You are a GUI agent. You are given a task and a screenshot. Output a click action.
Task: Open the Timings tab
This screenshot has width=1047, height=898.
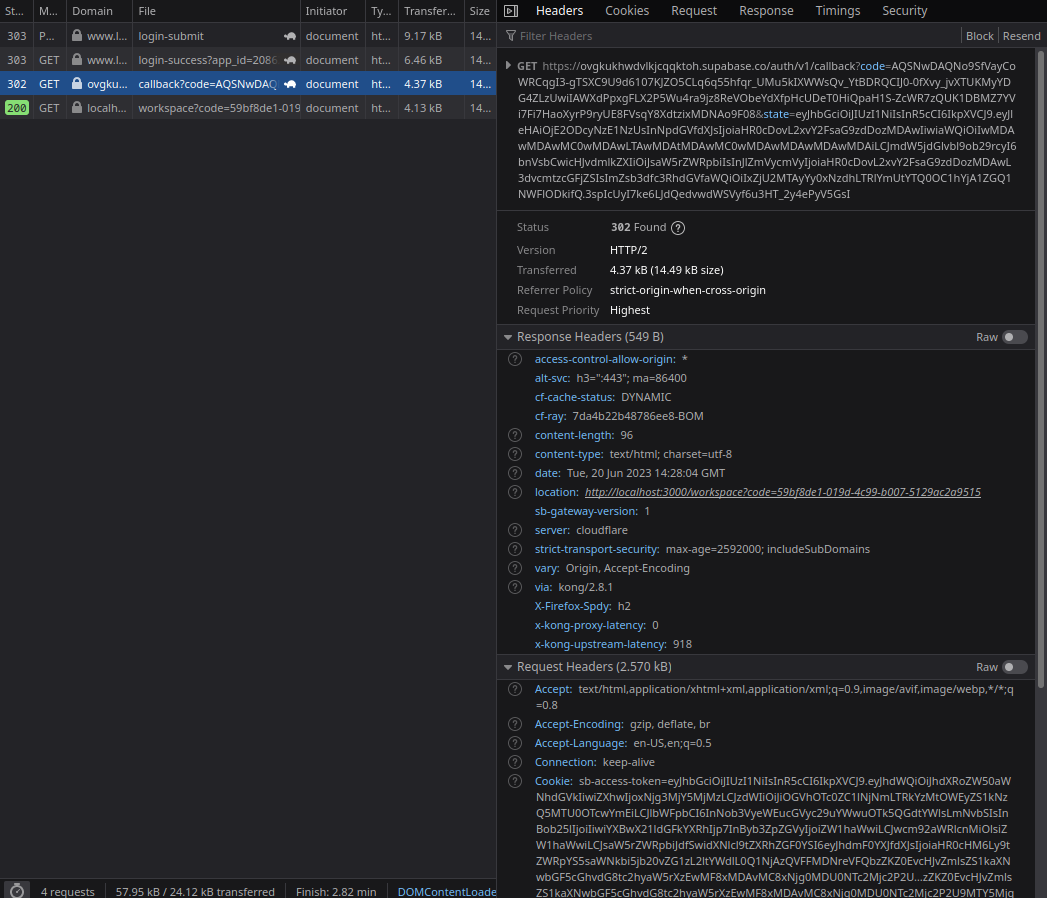pos(837,11)
